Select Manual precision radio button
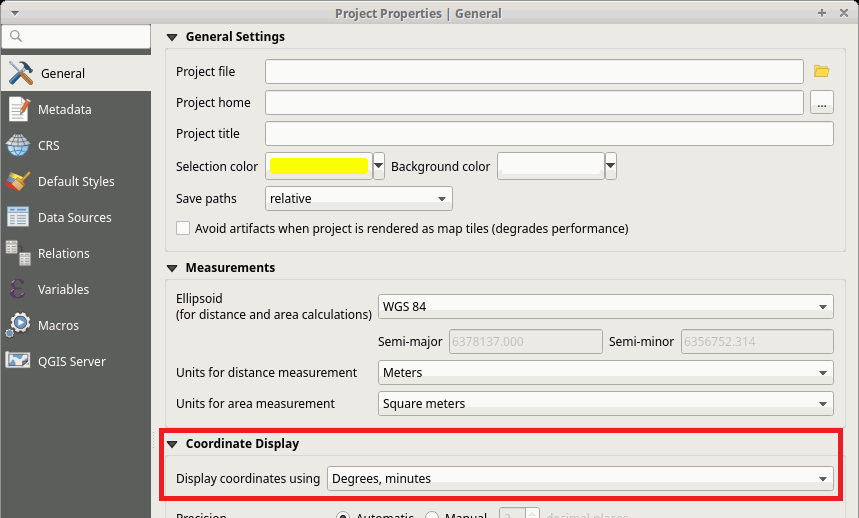Image resolution: width=859 pixels, height=518 pixels. pos(433,515)
